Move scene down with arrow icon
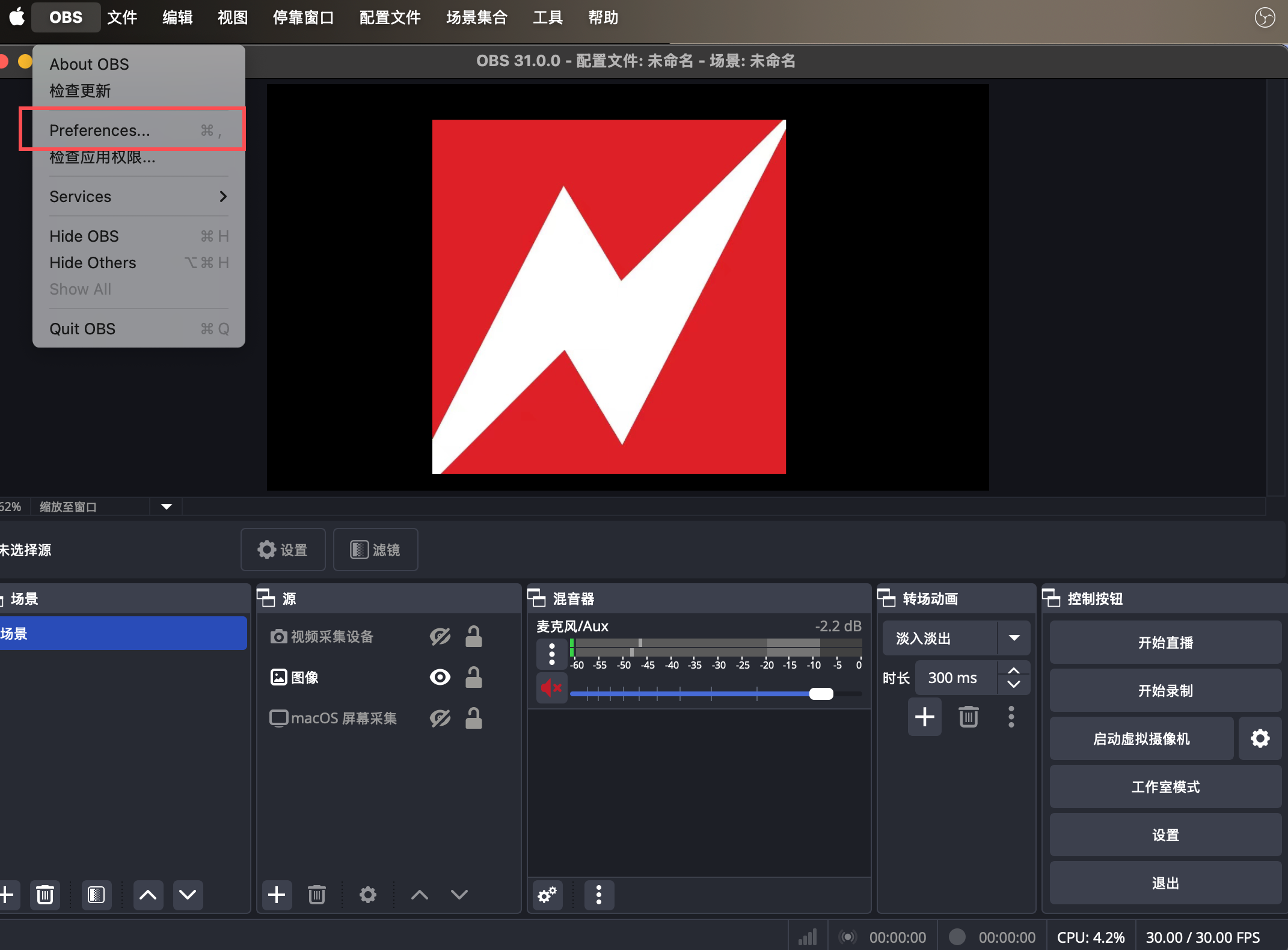Viewport: 1288px width, 950px height. pyautogui.click(x=188, y=895)
